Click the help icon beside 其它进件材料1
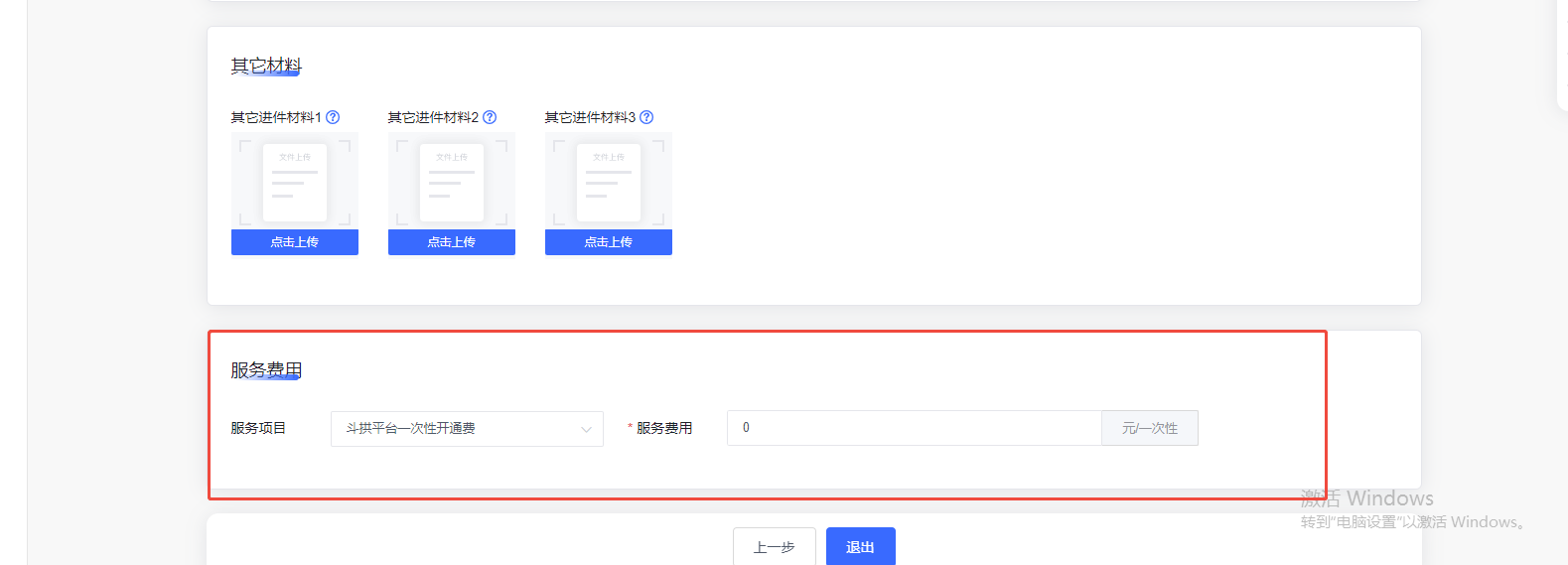Image resolution: width=1568 pixels, height=565 pixels. pos(333,117)
